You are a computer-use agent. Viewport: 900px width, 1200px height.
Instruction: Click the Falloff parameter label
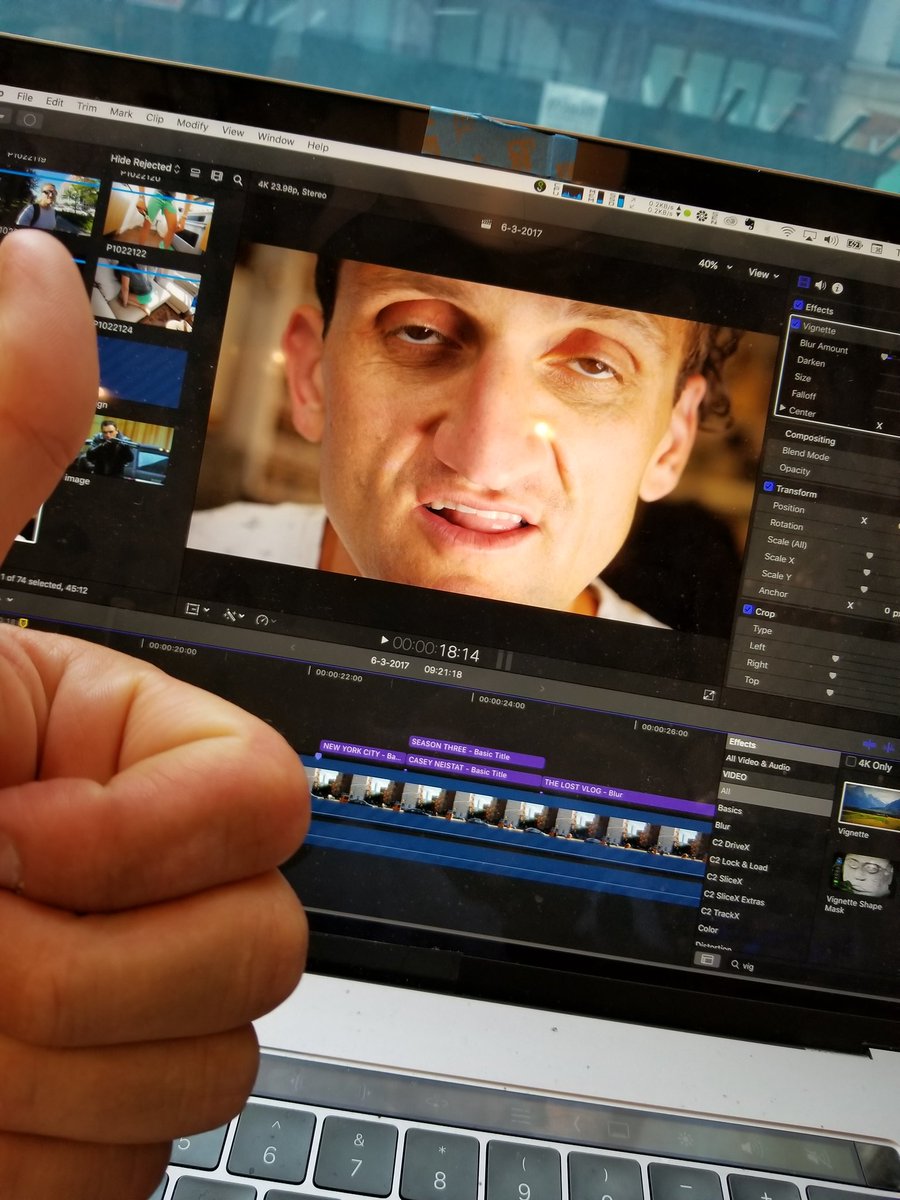pyautogui.click(x=804, y=395)
